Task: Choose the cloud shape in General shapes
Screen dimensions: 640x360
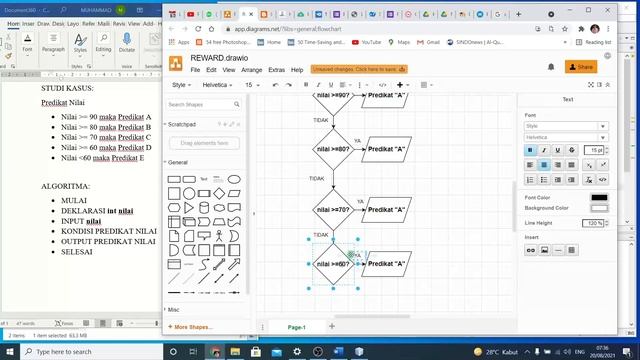Action: coord(219,208)
